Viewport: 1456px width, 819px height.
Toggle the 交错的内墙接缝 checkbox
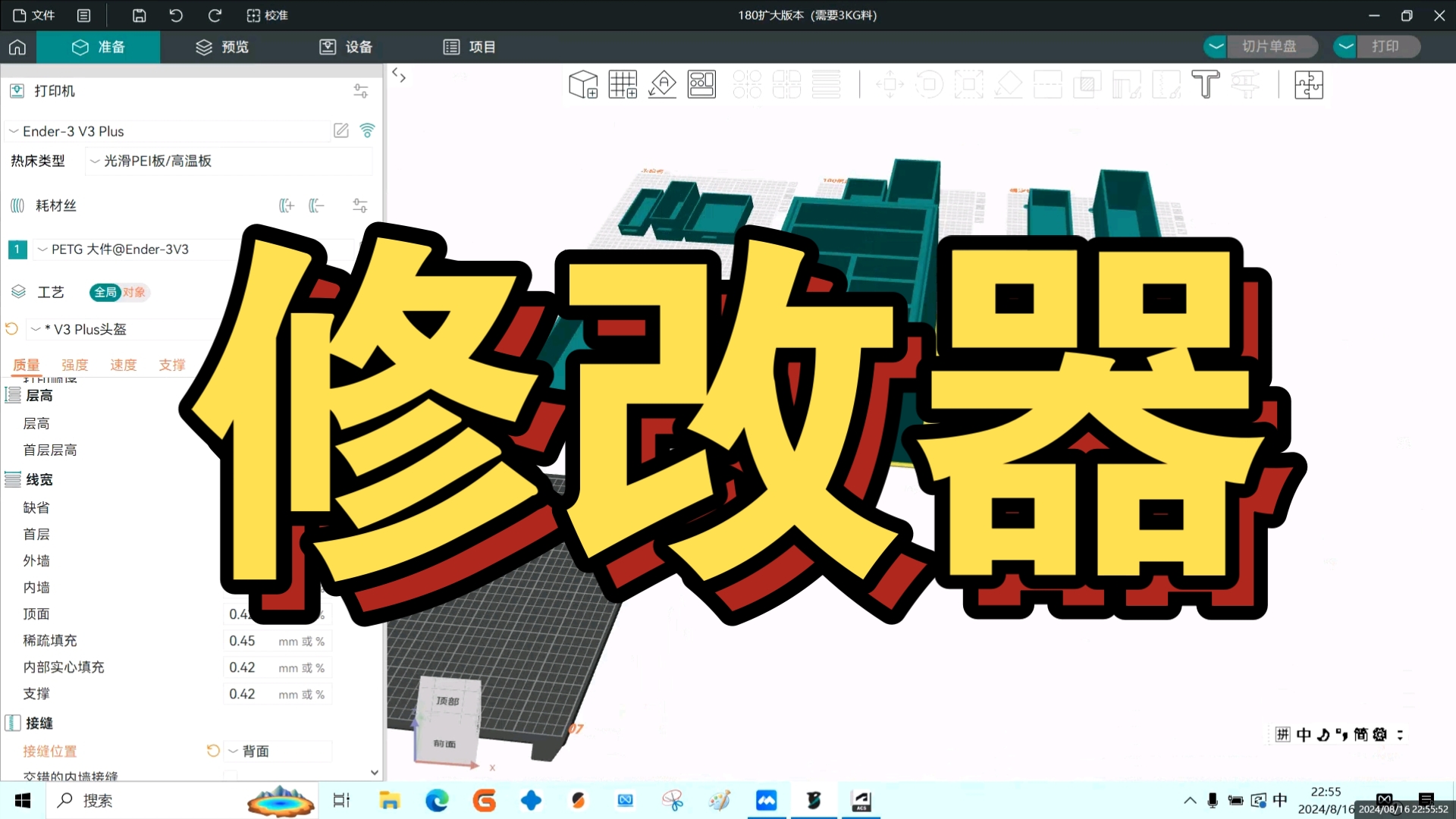(x=231, y=775)
